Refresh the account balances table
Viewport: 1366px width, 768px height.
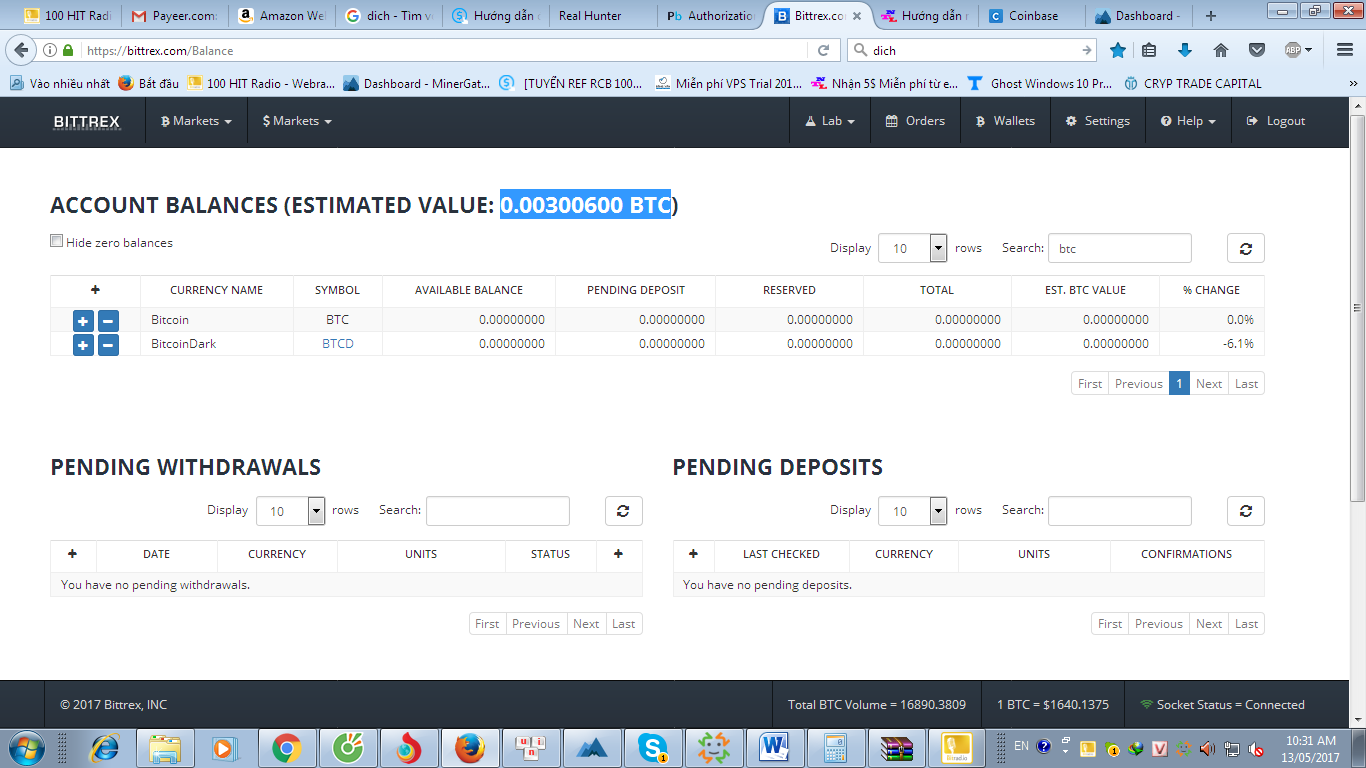pos(1245,248)
